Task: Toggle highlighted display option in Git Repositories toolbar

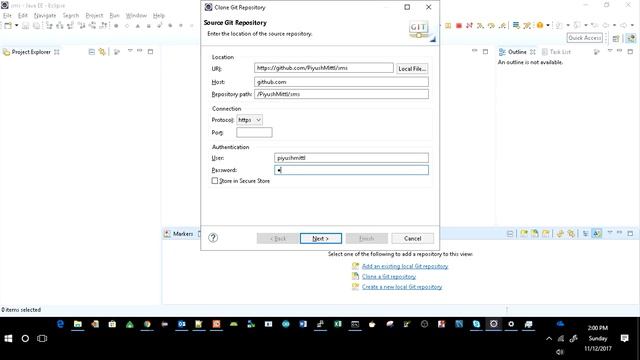Action: tap(597, 233)
